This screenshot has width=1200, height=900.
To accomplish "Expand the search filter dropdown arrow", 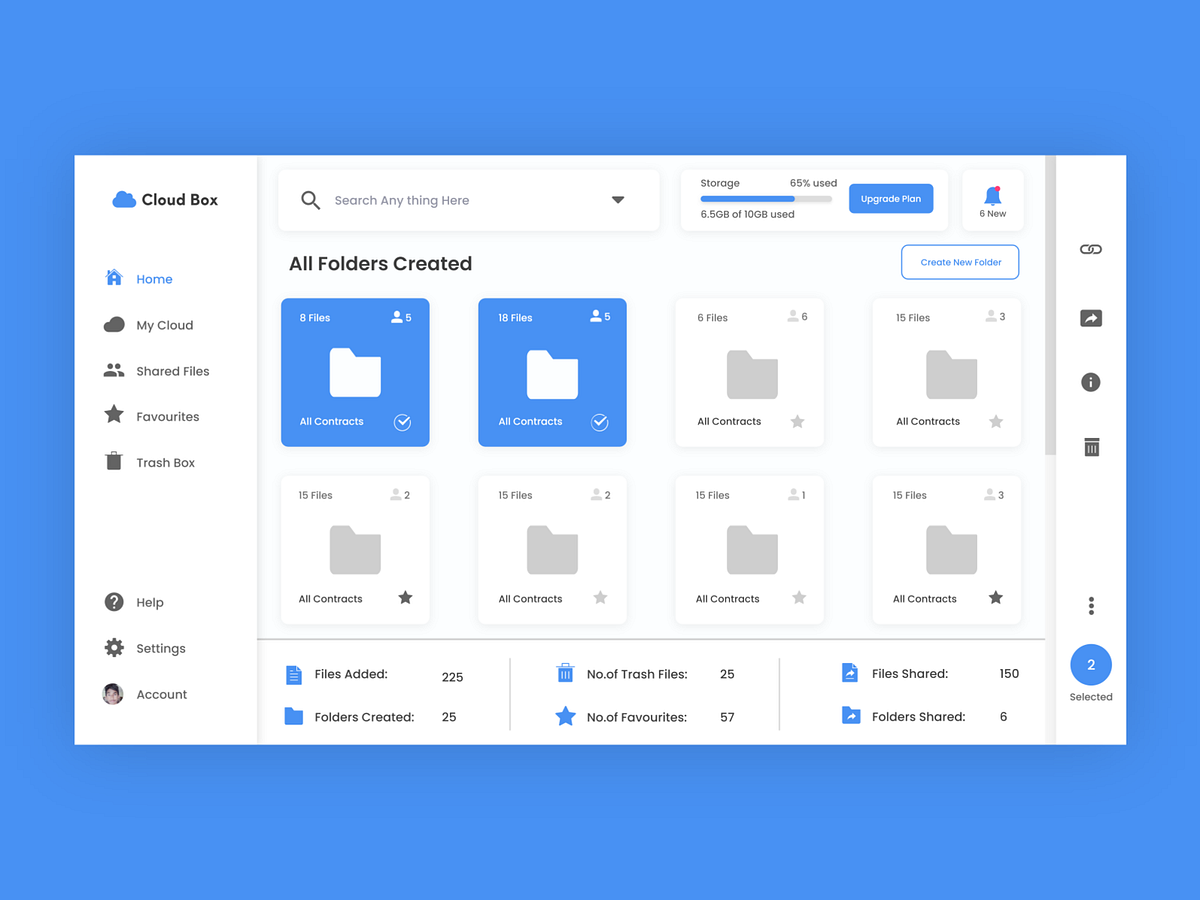I will [618, 200].
